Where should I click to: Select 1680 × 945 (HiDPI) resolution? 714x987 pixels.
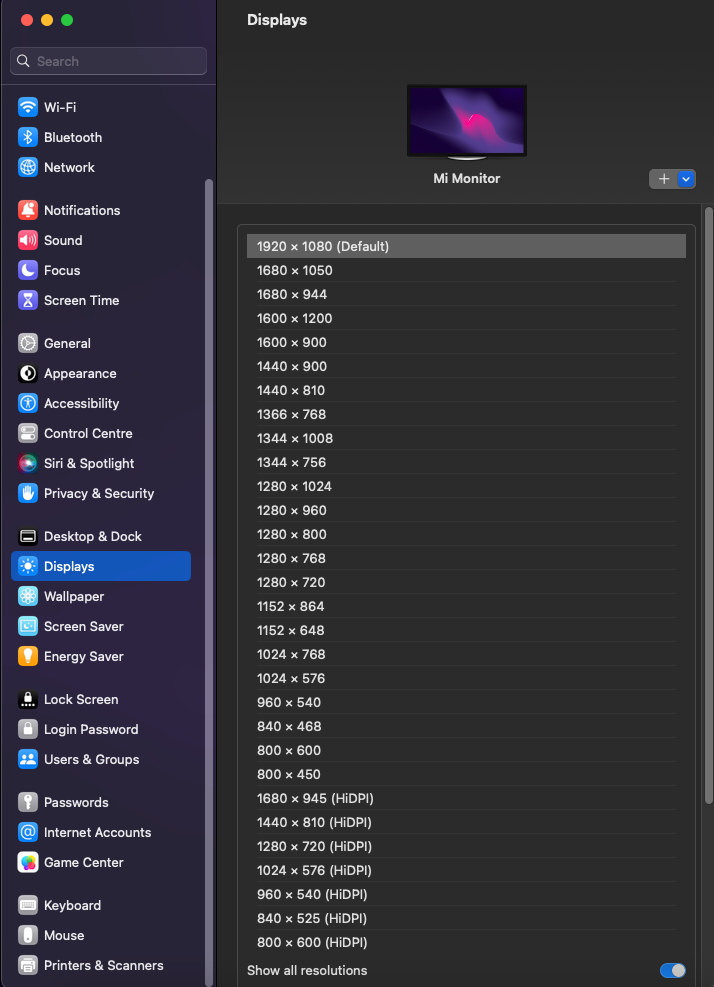pyautogui.click(x=466, y=798)
